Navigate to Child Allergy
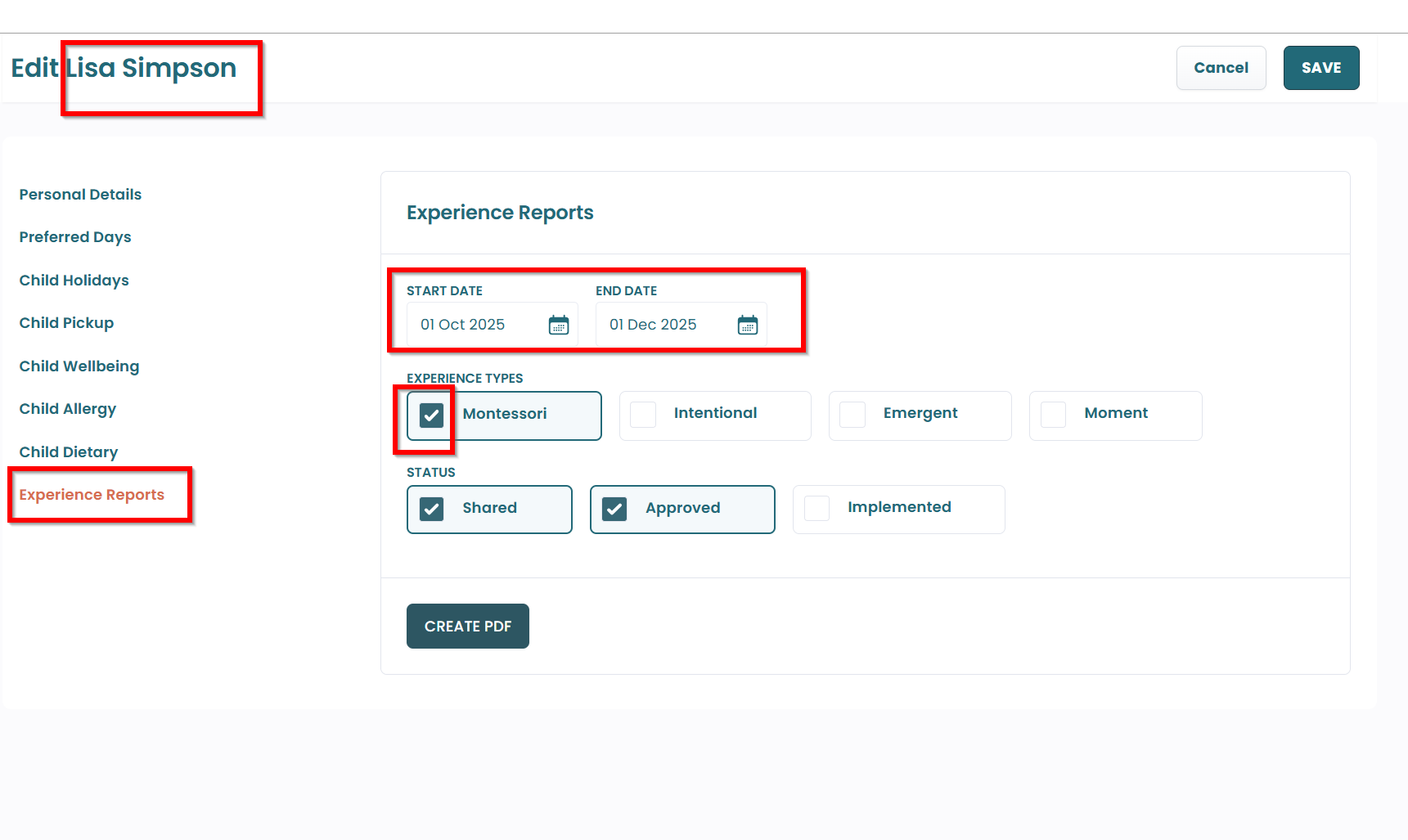The image size is (1408, 840). [68, 409]
